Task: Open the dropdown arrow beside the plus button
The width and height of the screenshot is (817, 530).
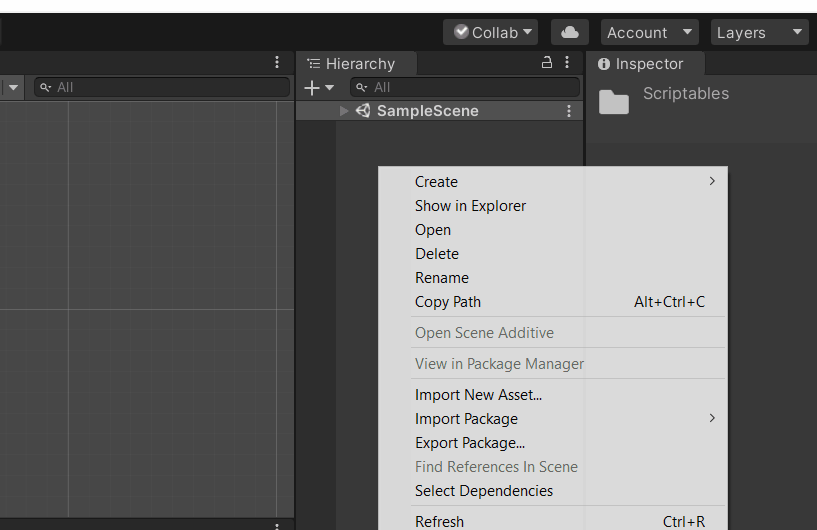Action: (329, 88)
